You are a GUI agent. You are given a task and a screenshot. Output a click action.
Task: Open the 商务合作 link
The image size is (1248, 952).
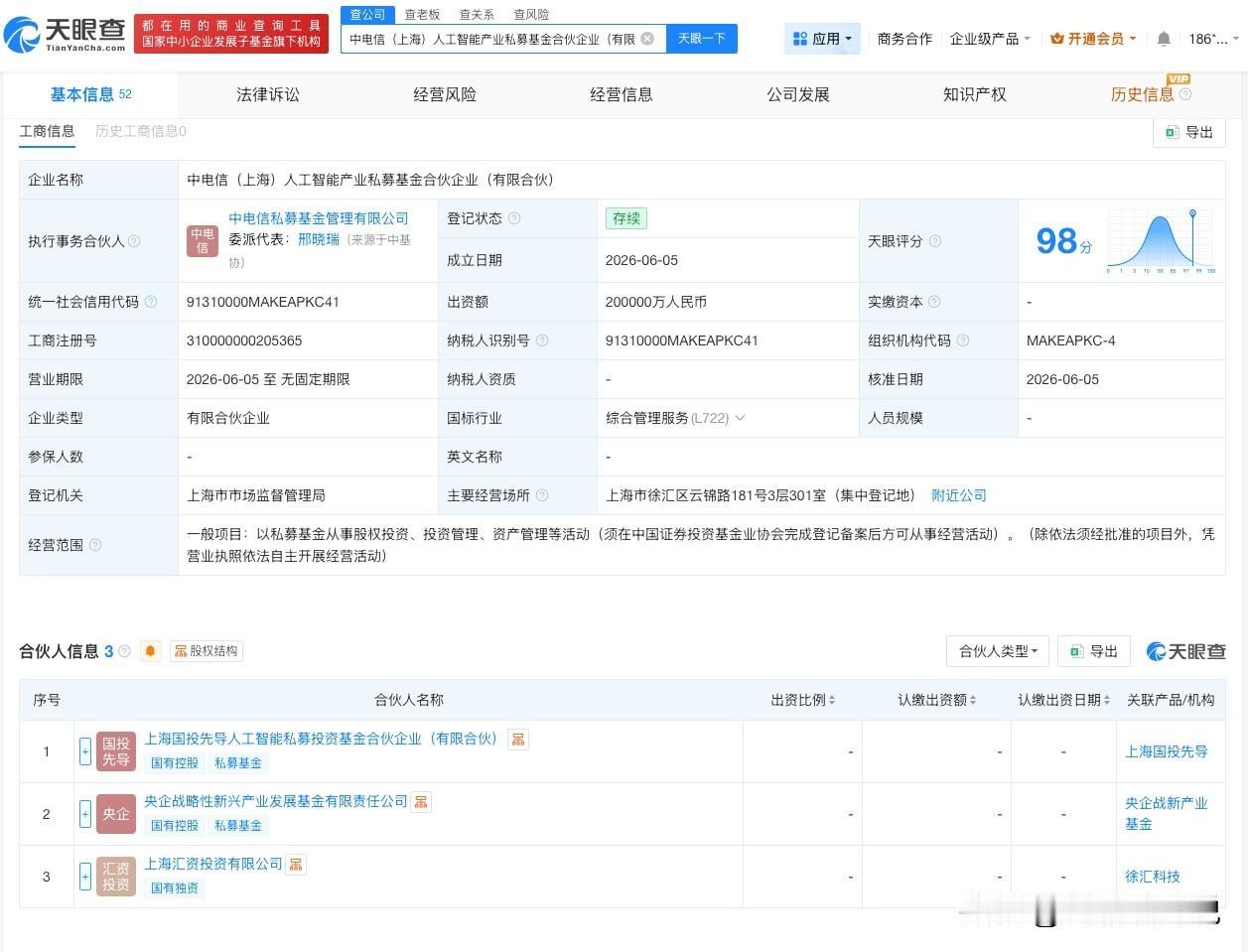point(904,39)
